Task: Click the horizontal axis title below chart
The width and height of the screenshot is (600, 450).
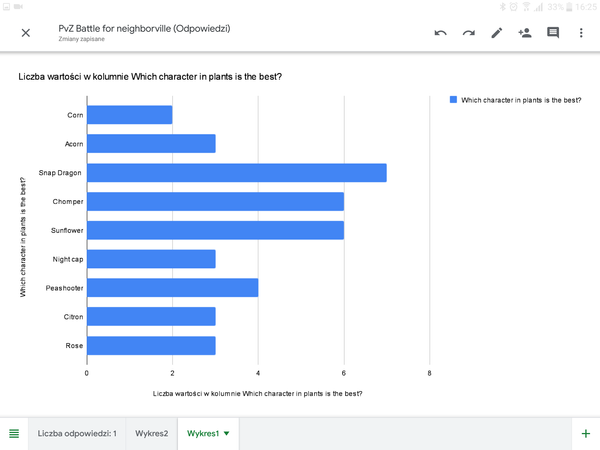Action: tap(257, 393)
